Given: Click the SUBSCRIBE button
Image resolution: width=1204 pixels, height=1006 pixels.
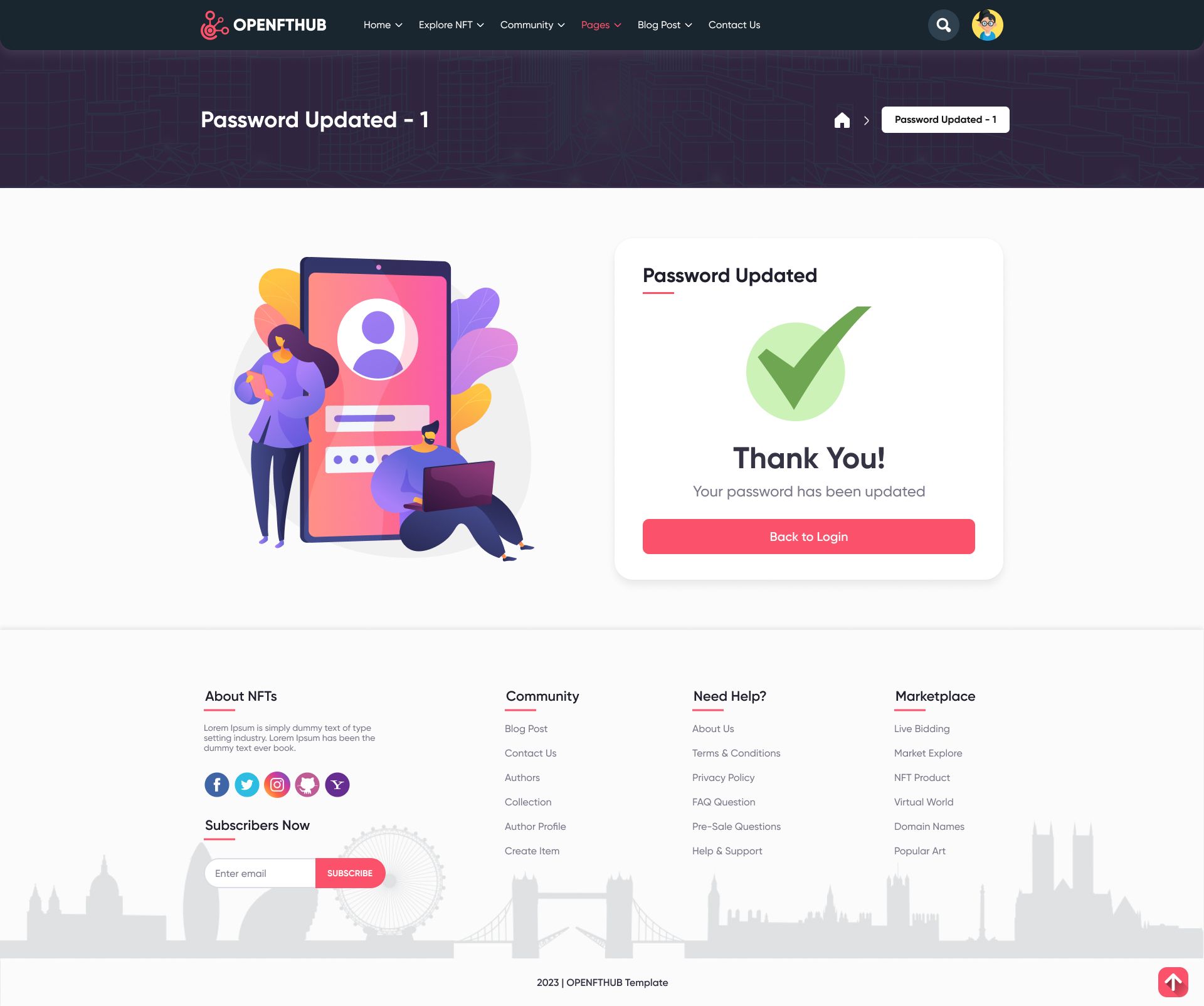Looking at the screenshot, I should (x=350, y=873).
